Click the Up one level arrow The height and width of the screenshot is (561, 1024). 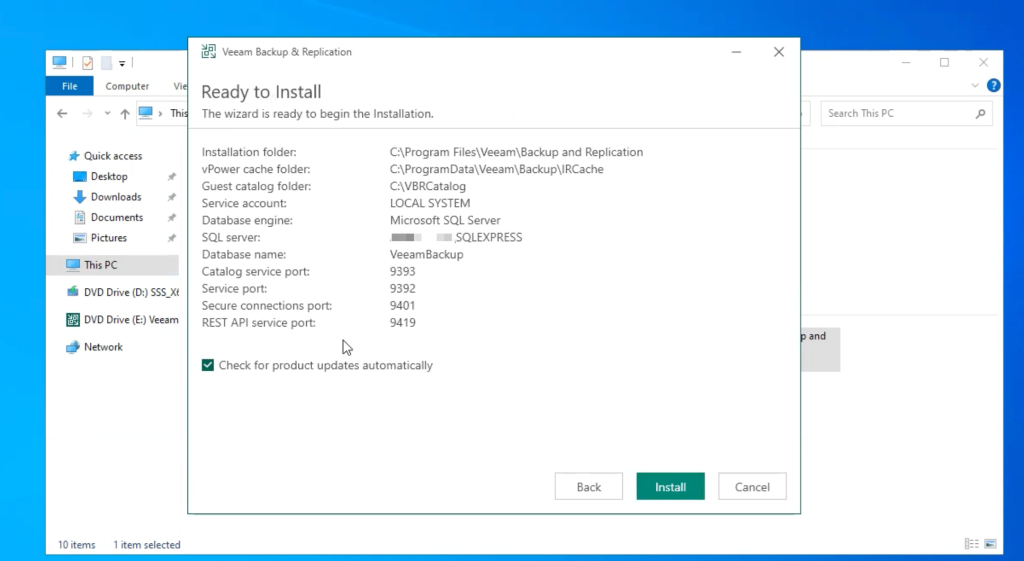coord(125,113)
